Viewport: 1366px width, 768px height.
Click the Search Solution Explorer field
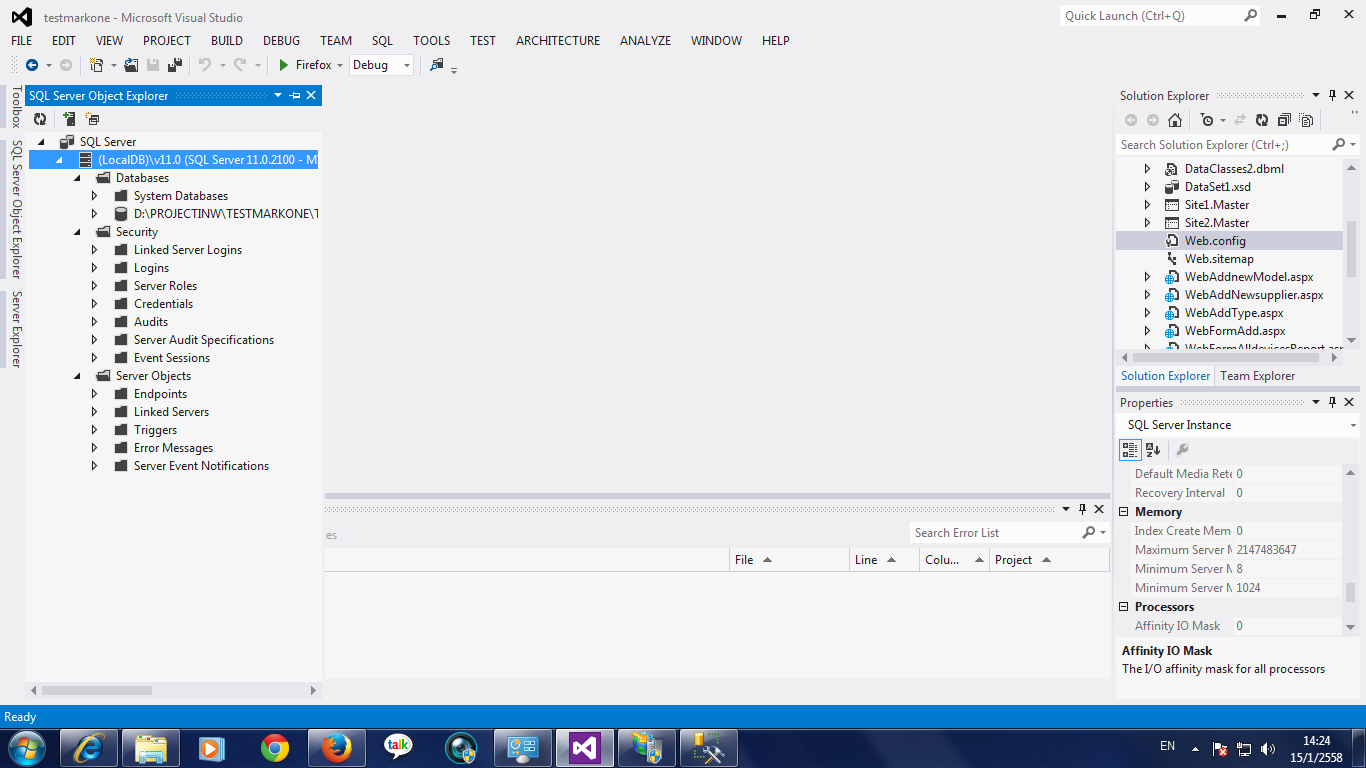(1223, 145)
